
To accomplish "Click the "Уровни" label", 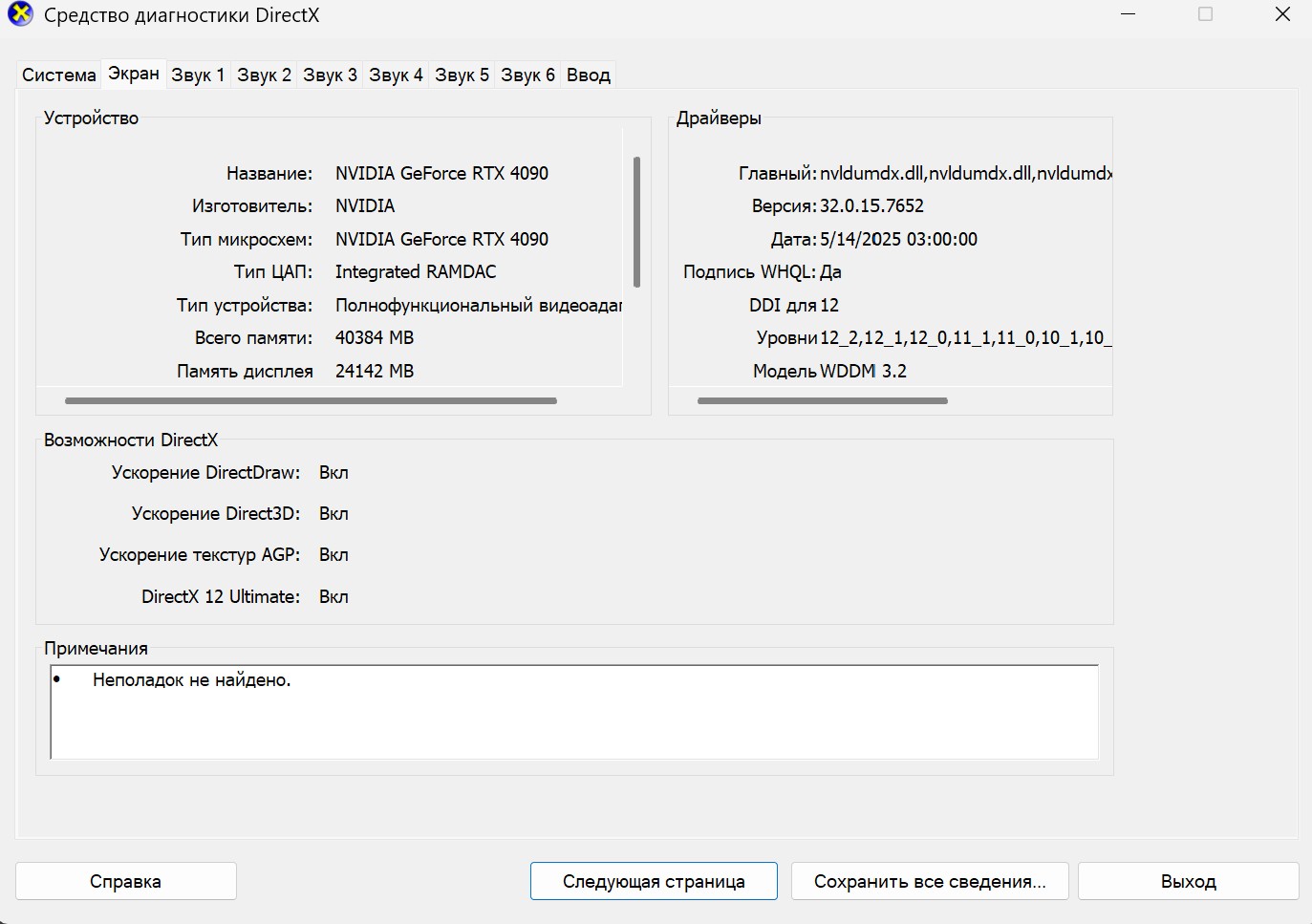I will [787, 337].
